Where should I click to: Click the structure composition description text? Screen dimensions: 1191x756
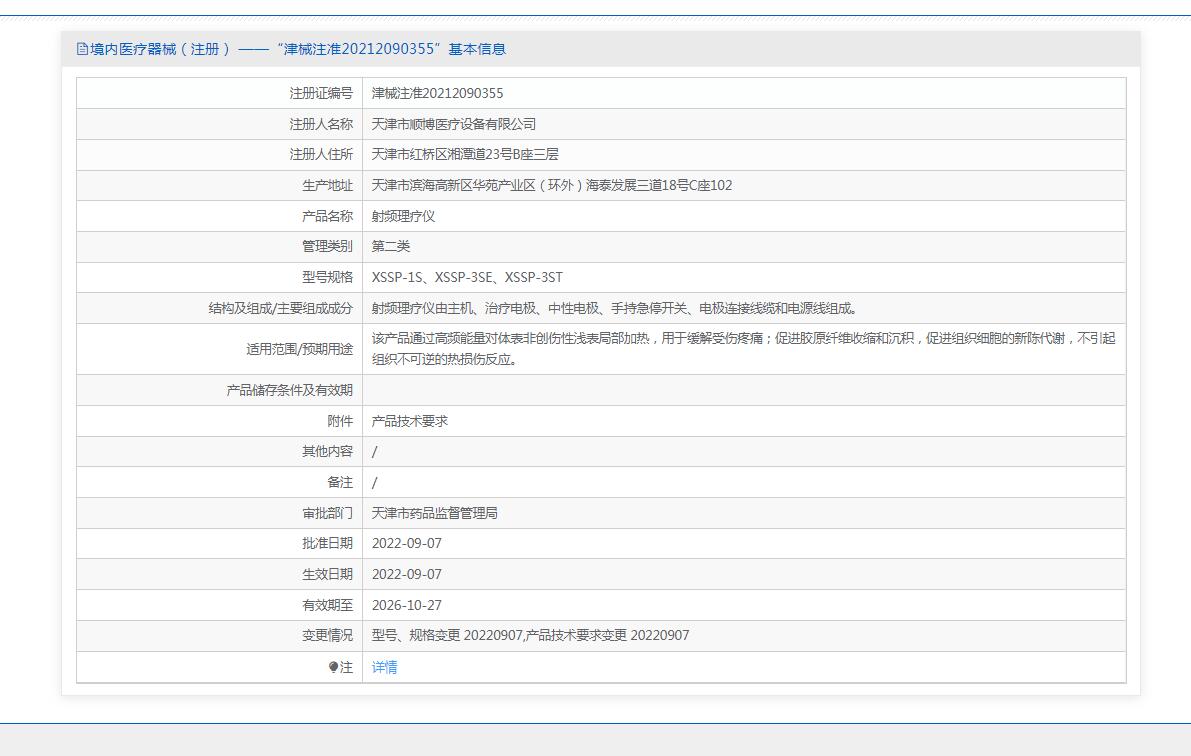[x=614, y=308]
